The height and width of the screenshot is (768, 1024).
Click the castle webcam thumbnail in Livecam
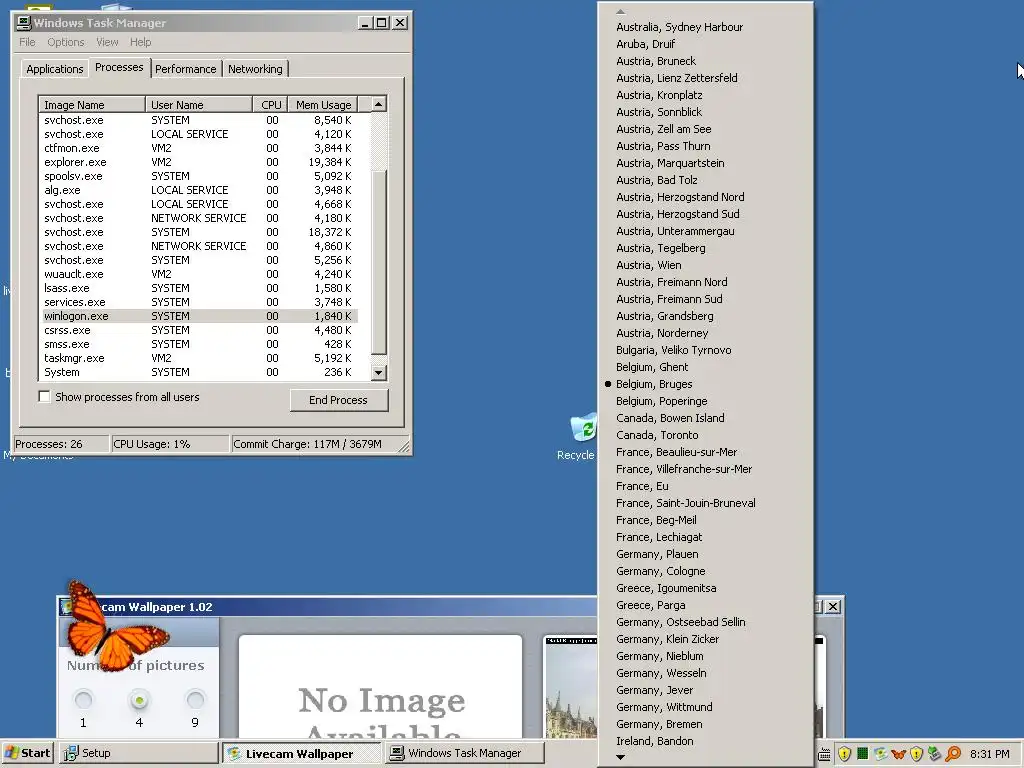pyautogui.click(x=571, y=687)
